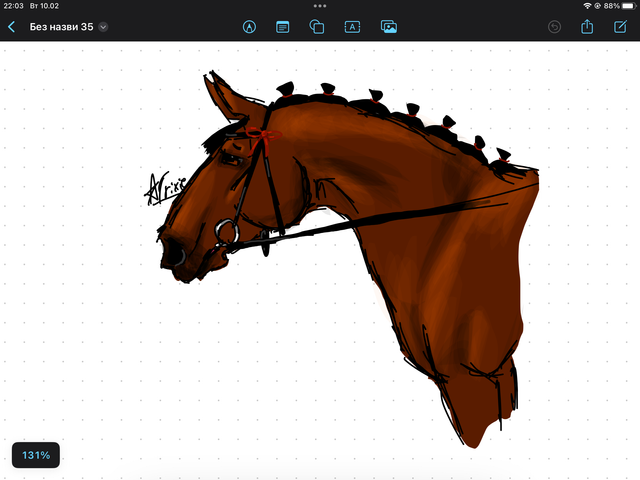Open the insert photo or media menu
Viewport: 640px width, 480px height.
[389, 27]
